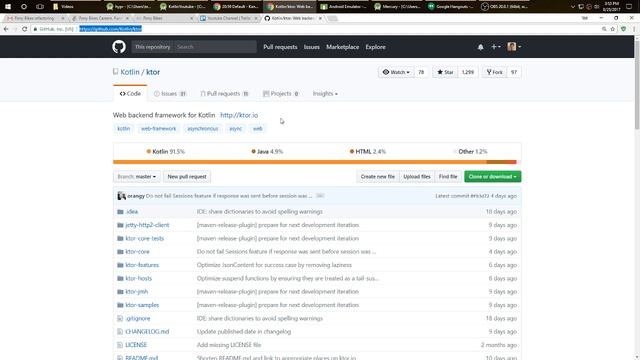640x360 pixels.
Task: Click Upload files button
Action: click(417, 177)
